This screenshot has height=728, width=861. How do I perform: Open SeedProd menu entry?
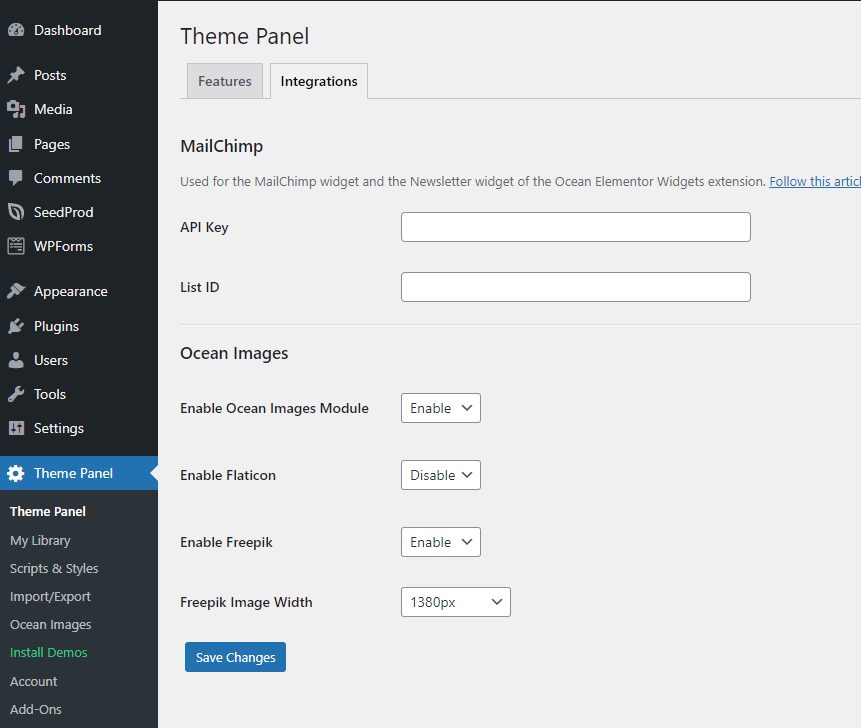coord(64,212)
